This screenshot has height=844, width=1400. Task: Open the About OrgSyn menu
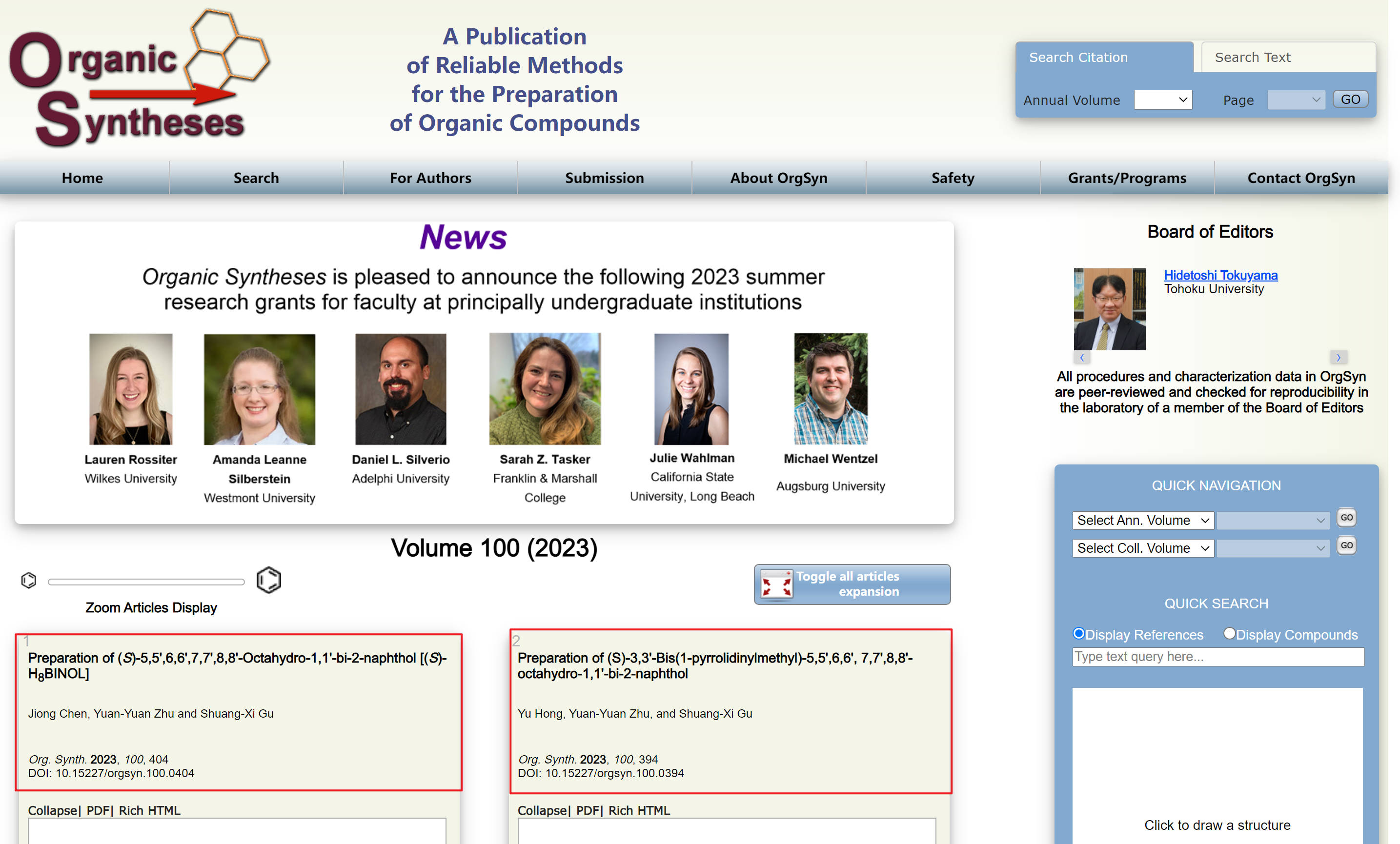click(x=778, y=178)
